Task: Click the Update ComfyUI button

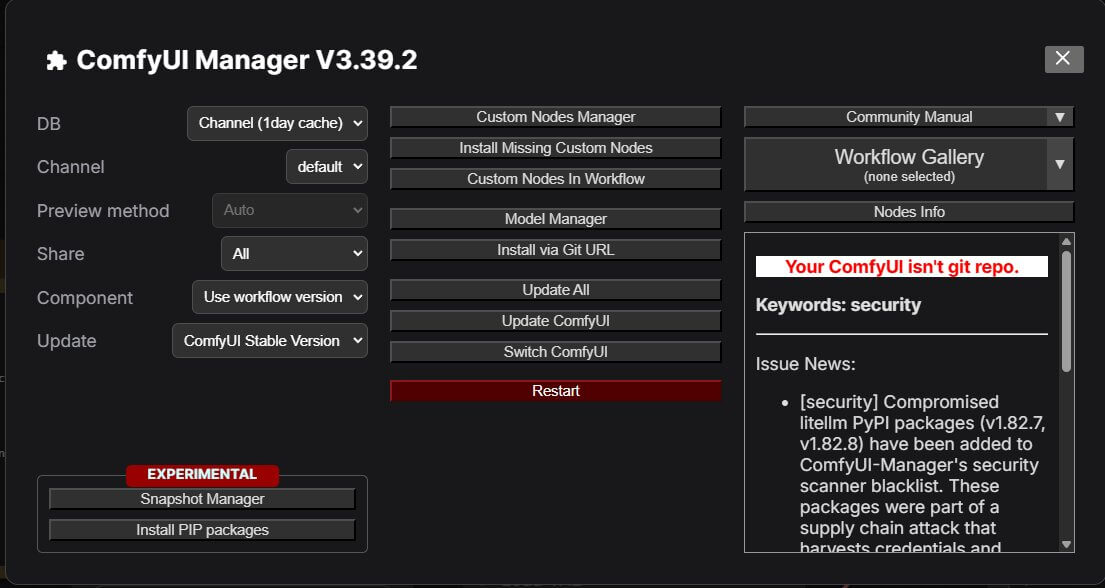Action: tap(555, 321)
